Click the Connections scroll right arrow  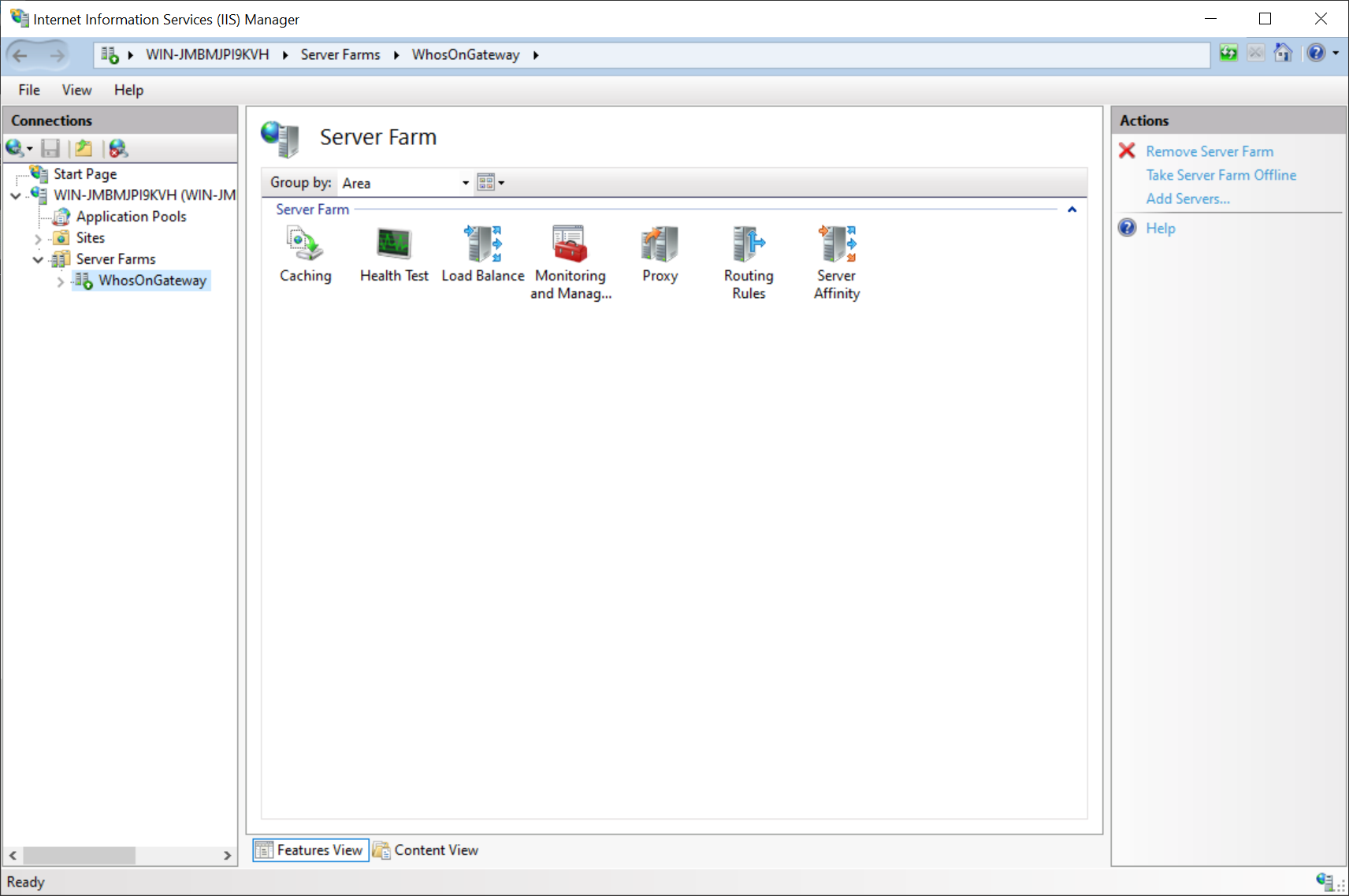click(x=227, y=855)
